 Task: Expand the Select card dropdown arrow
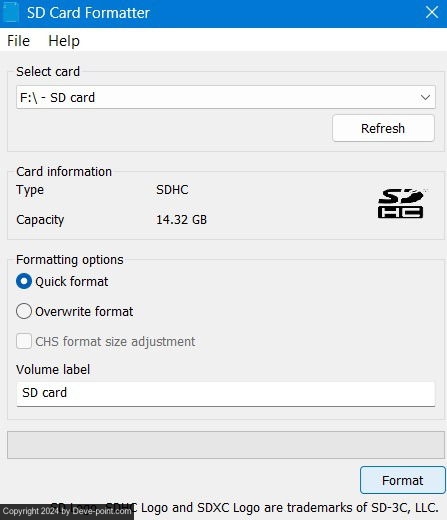click(x=425, y=97)
